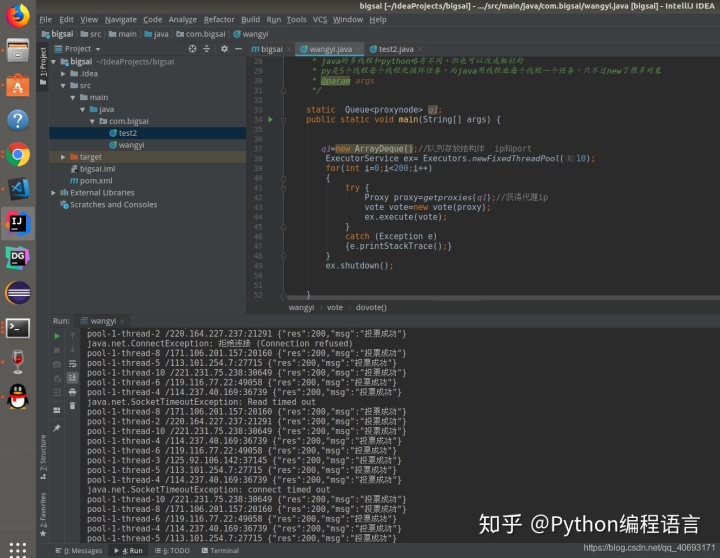
Task: Open Google Chrome from the dock
Action: tap(17, 154)
